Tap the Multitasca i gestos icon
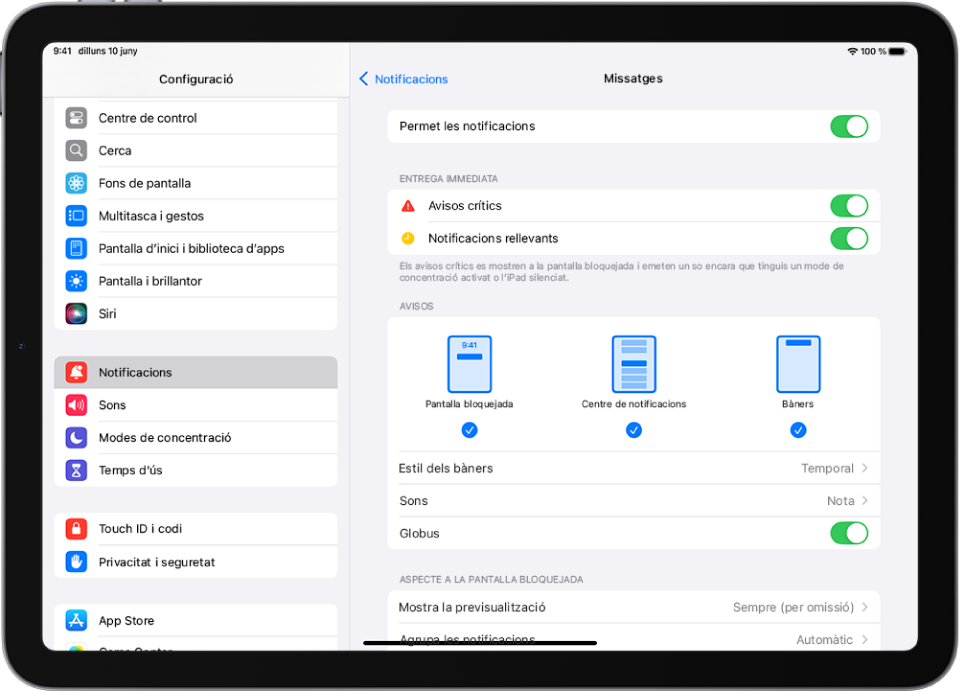The width and height of the screenshot is (960, 692). click(76, 216)
